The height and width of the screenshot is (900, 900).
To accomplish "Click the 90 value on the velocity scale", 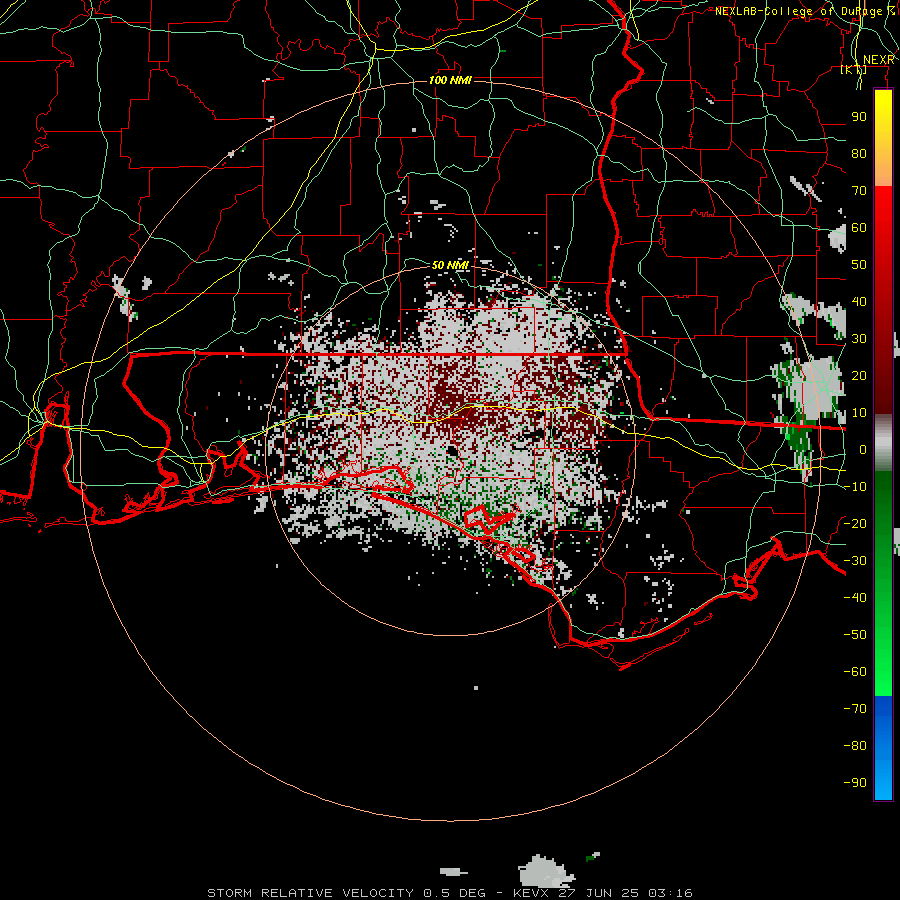I will (x=859, y=117).
